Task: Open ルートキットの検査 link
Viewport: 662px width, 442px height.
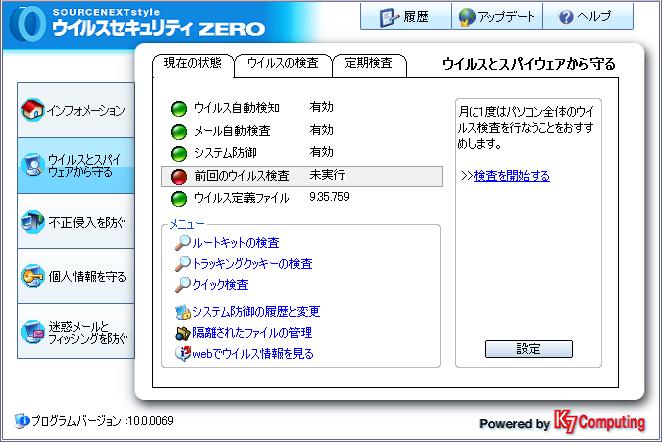Action: [236, 243]
